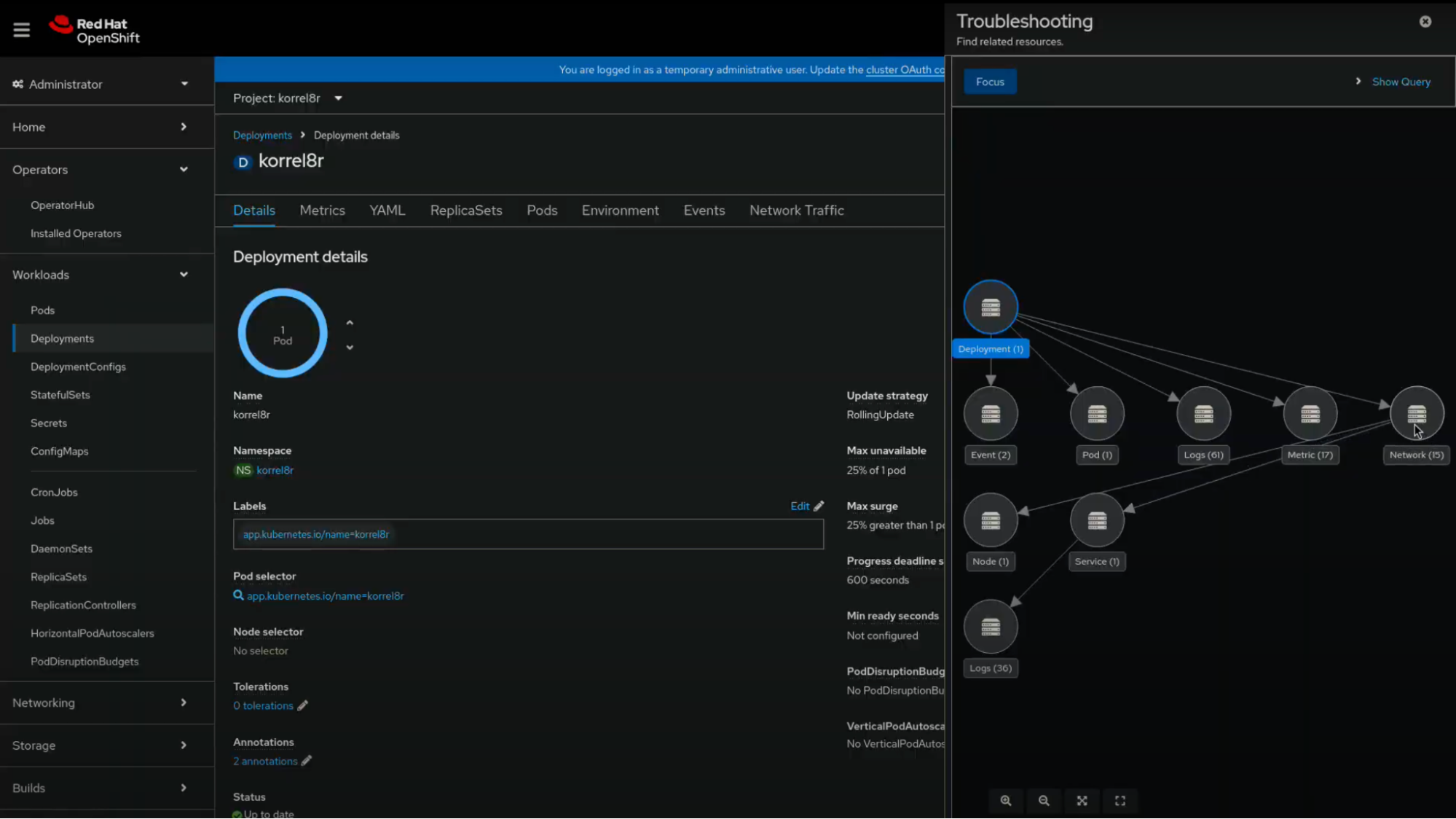The image size is (1456, 819).
Task: Click the Service (1) node icon
Action: coord(1097,520)
